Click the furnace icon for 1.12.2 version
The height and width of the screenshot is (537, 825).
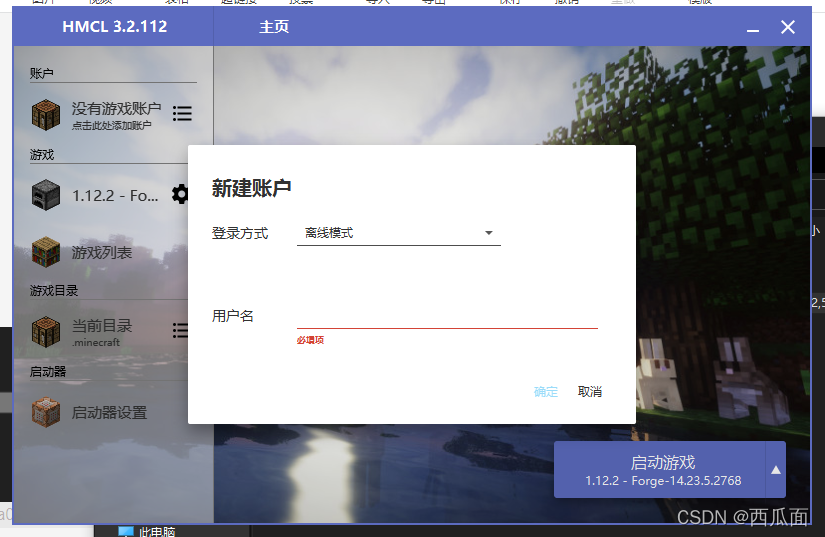click(46, 195)
